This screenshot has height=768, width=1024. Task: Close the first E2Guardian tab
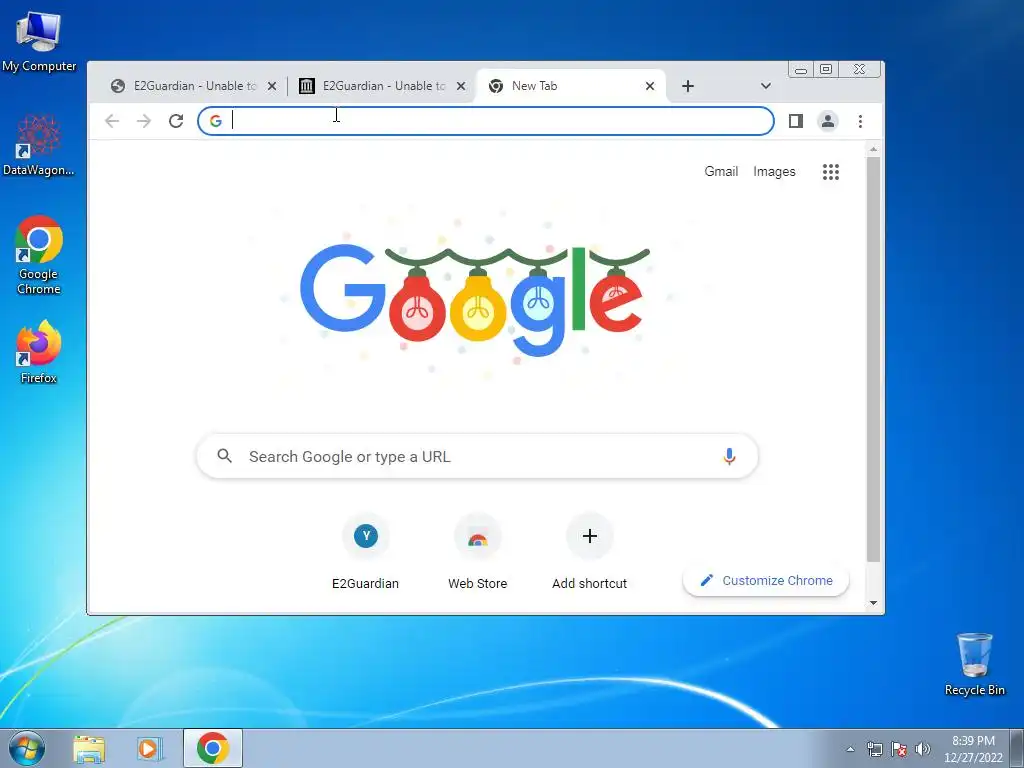coord(272,86)
